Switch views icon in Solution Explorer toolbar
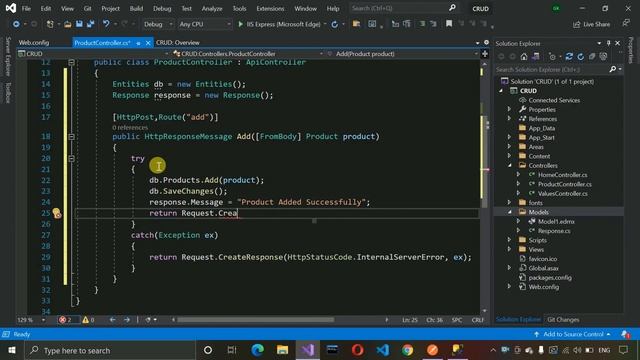The width and height of the screenshot is (640, 360). 536,57
